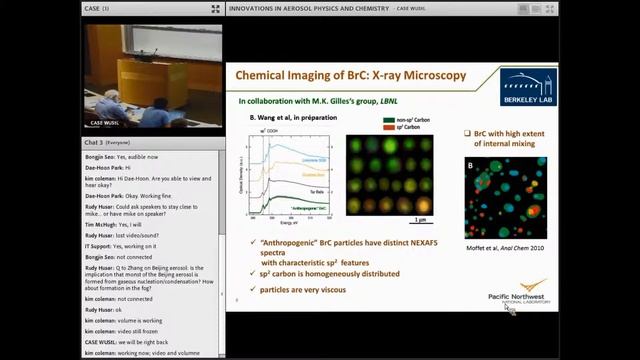Click 'particles are very viscous' bullet text
Screen dimensions: 640x360
point(302,290)
